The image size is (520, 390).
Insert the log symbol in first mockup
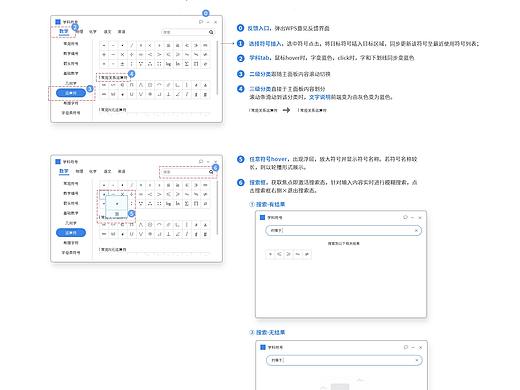point(168,64)
